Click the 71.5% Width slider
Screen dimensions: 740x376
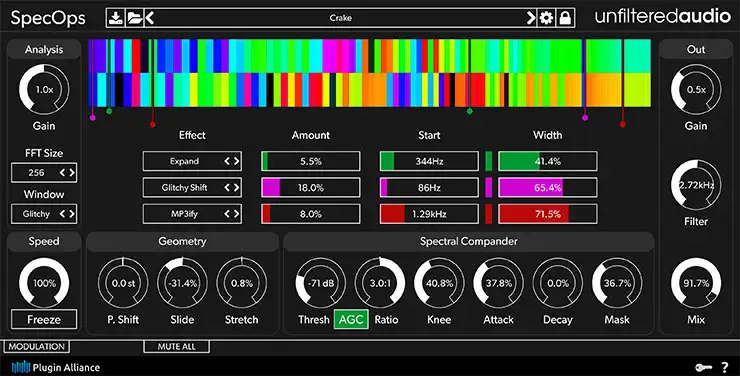[547, 214]
